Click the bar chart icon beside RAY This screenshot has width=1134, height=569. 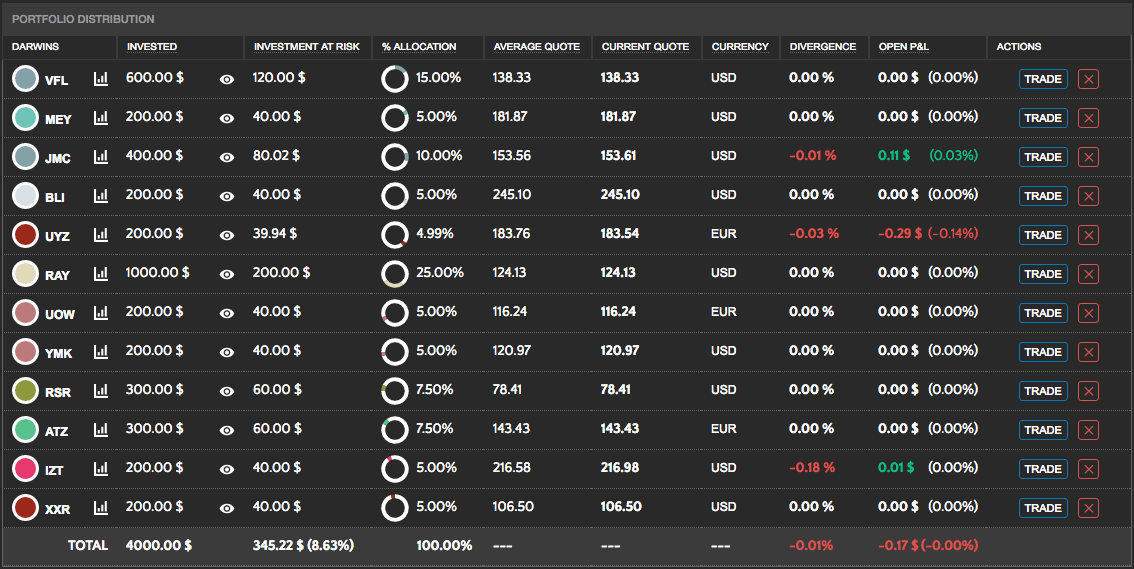101,273
